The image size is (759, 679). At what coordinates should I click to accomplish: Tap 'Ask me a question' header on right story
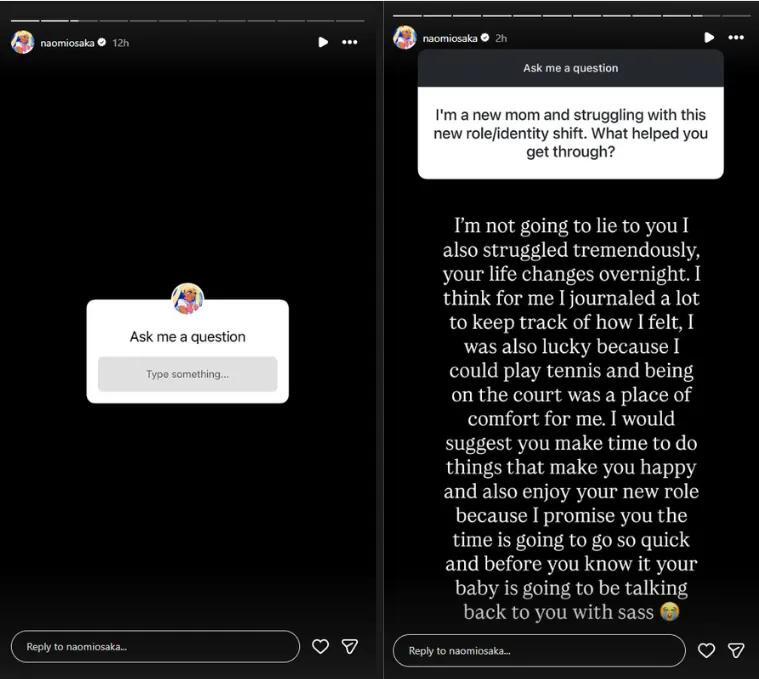[x=571, y=68]
